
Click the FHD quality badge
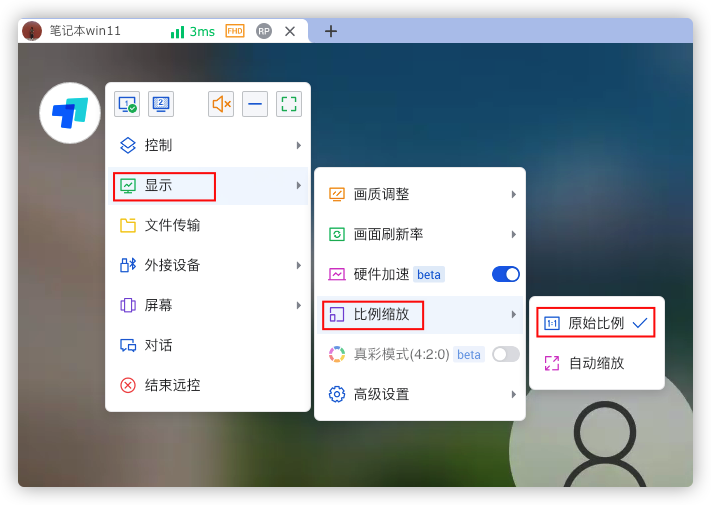(x=235, y=31)
